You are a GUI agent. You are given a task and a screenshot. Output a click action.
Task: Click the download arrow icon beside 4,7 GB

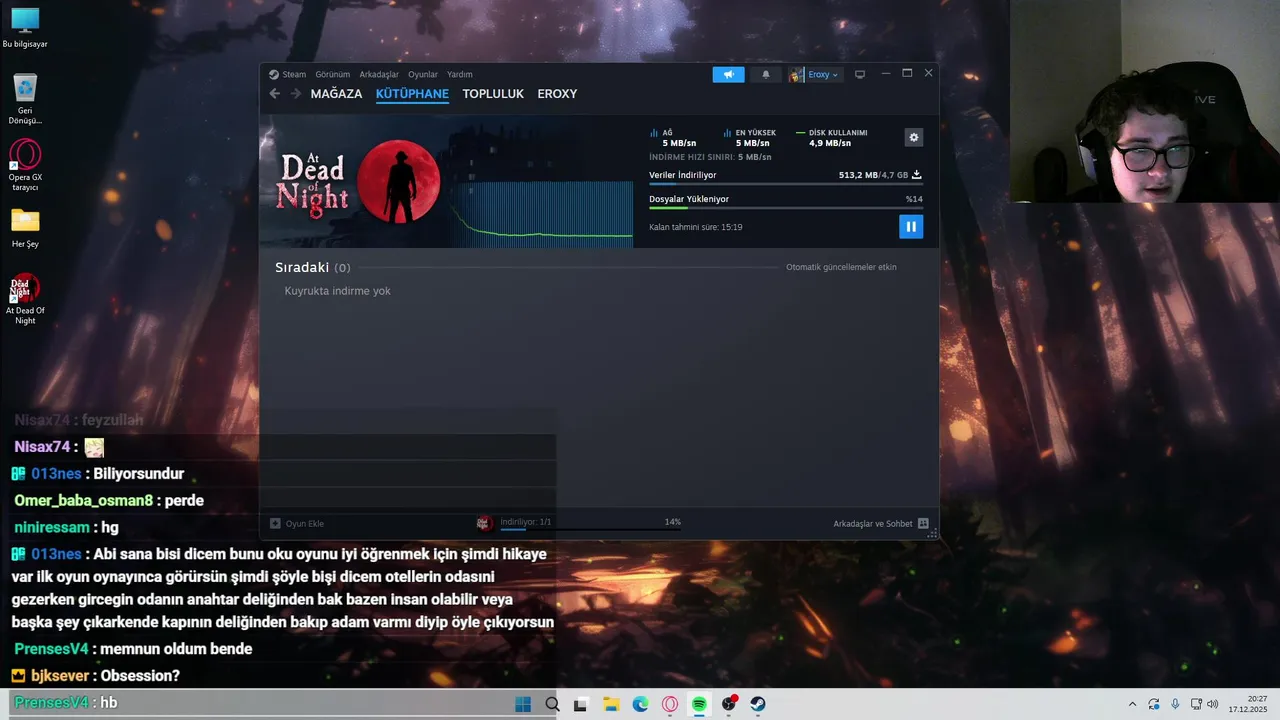point(916,175)
